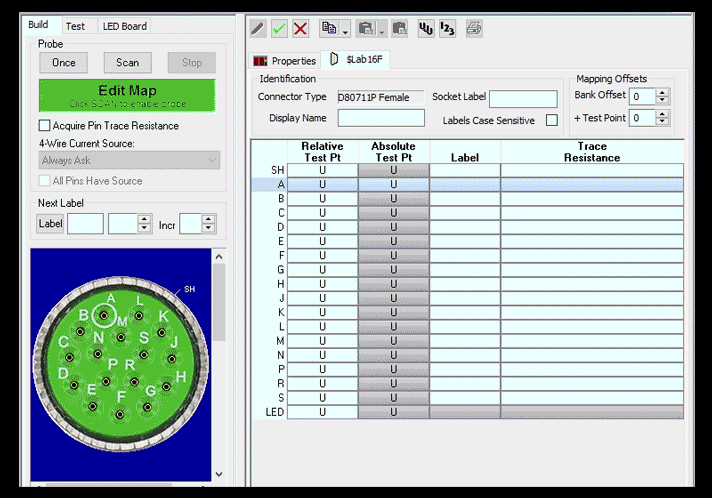Viewport: 712px width, 498px height.
Task: Switch to the LED Board tab
Action: 125,26
